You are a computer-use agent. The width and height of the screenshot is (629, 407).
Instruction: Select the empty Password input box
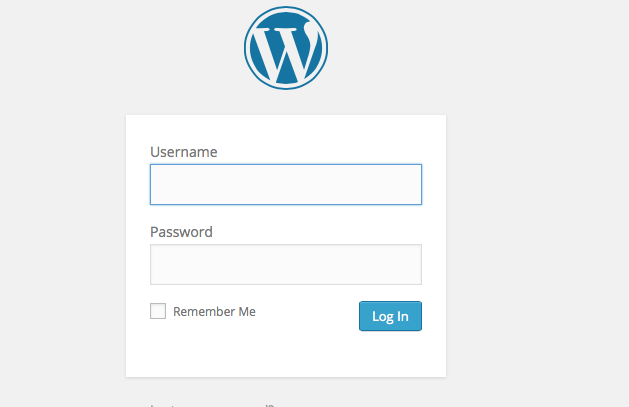pyautogui.click(x=285, y=264)
